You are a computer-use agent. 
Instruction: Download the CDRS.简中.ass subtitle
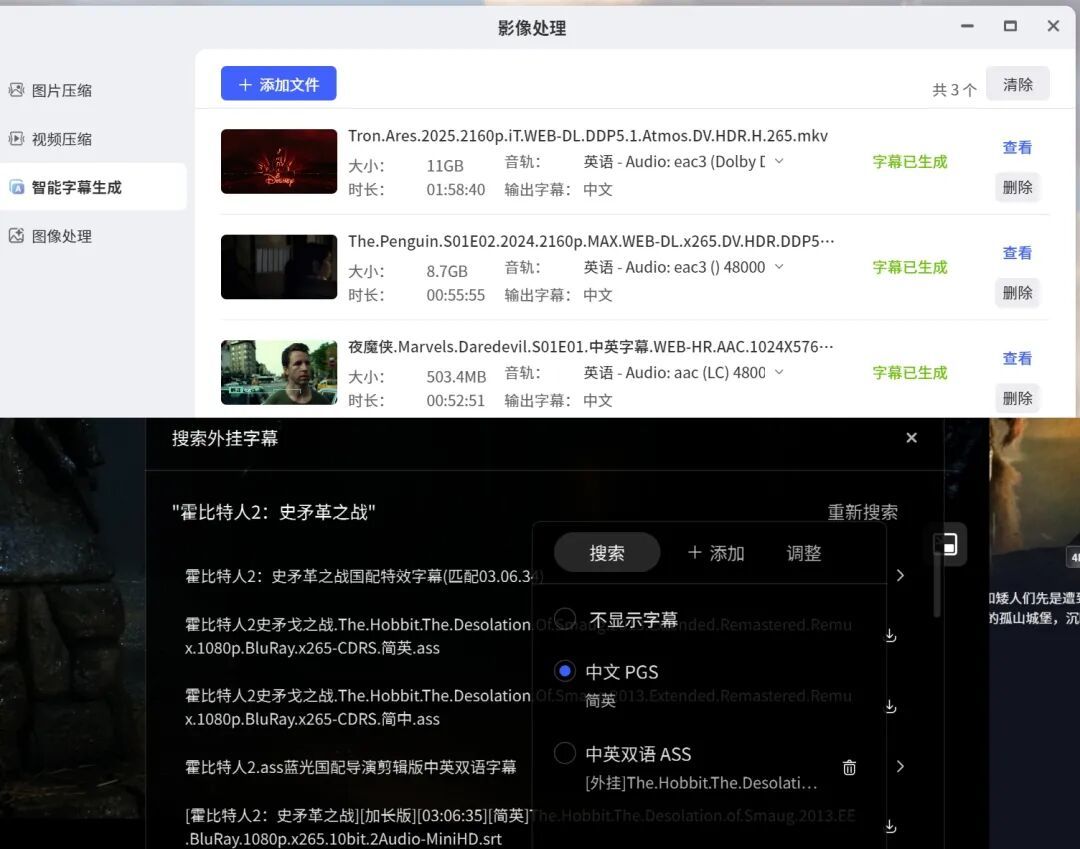pos(891,706)
